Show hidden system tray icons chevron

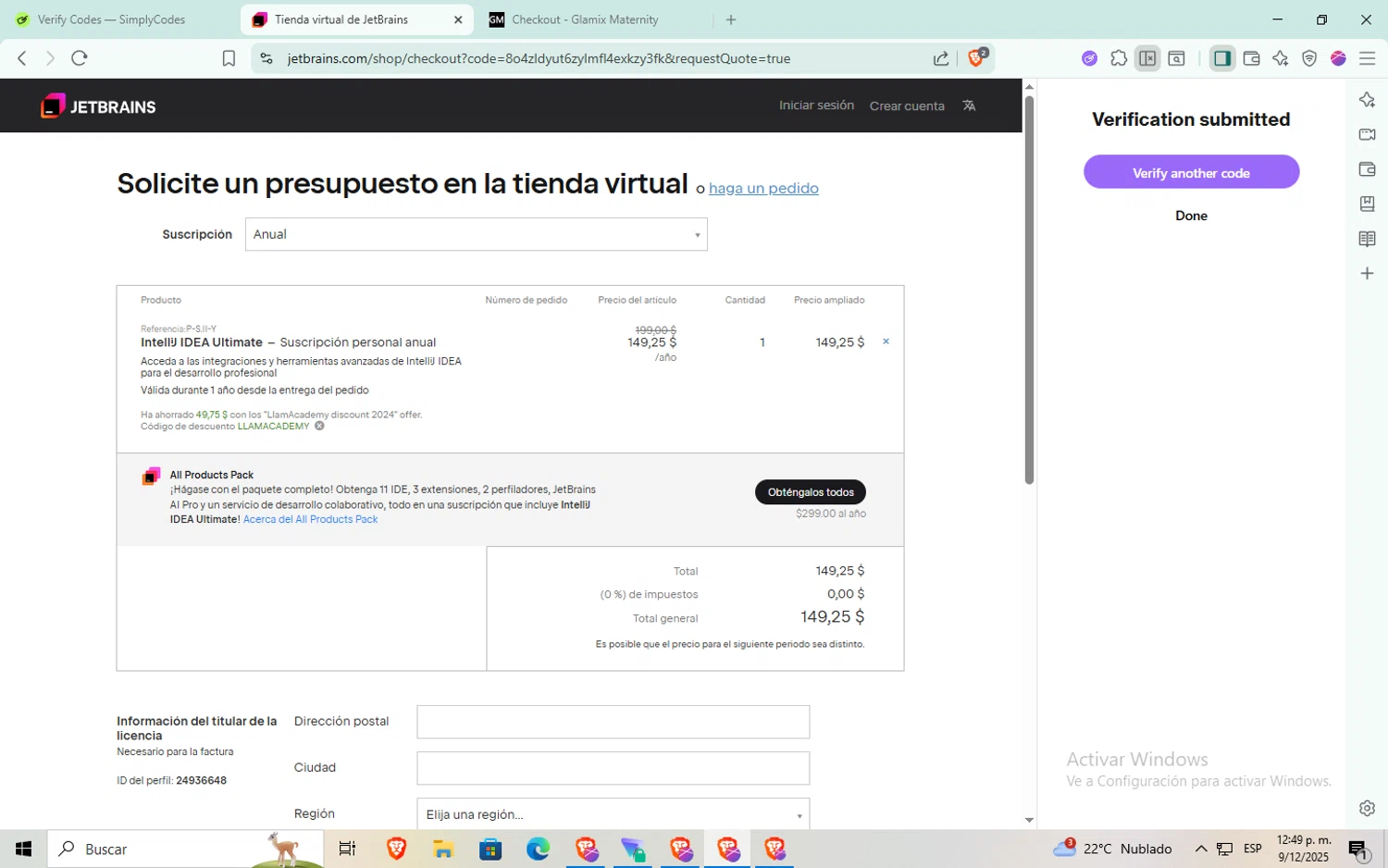tap(1201, 849)
